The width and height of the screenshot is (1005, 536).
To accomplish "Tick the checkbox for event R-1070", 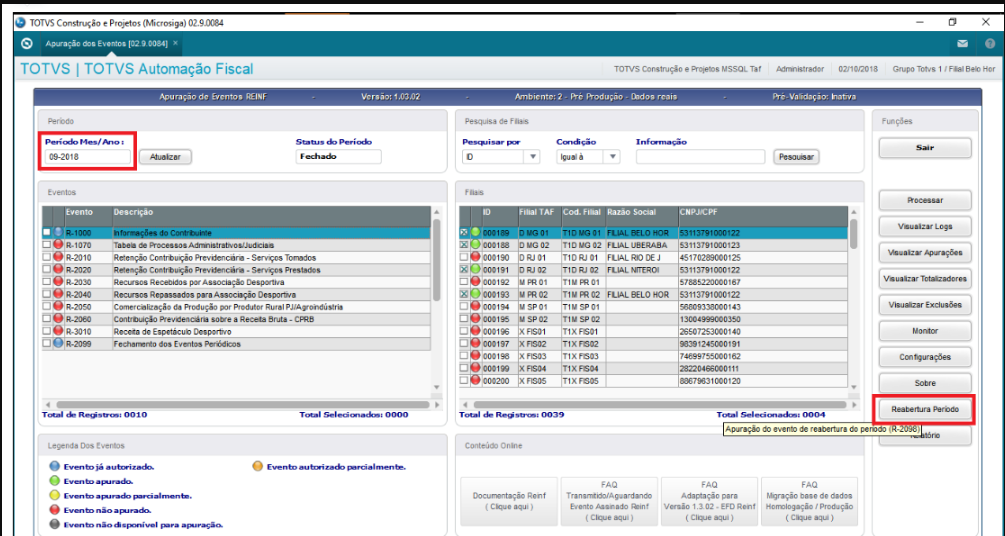I will (x=47, y=245).
